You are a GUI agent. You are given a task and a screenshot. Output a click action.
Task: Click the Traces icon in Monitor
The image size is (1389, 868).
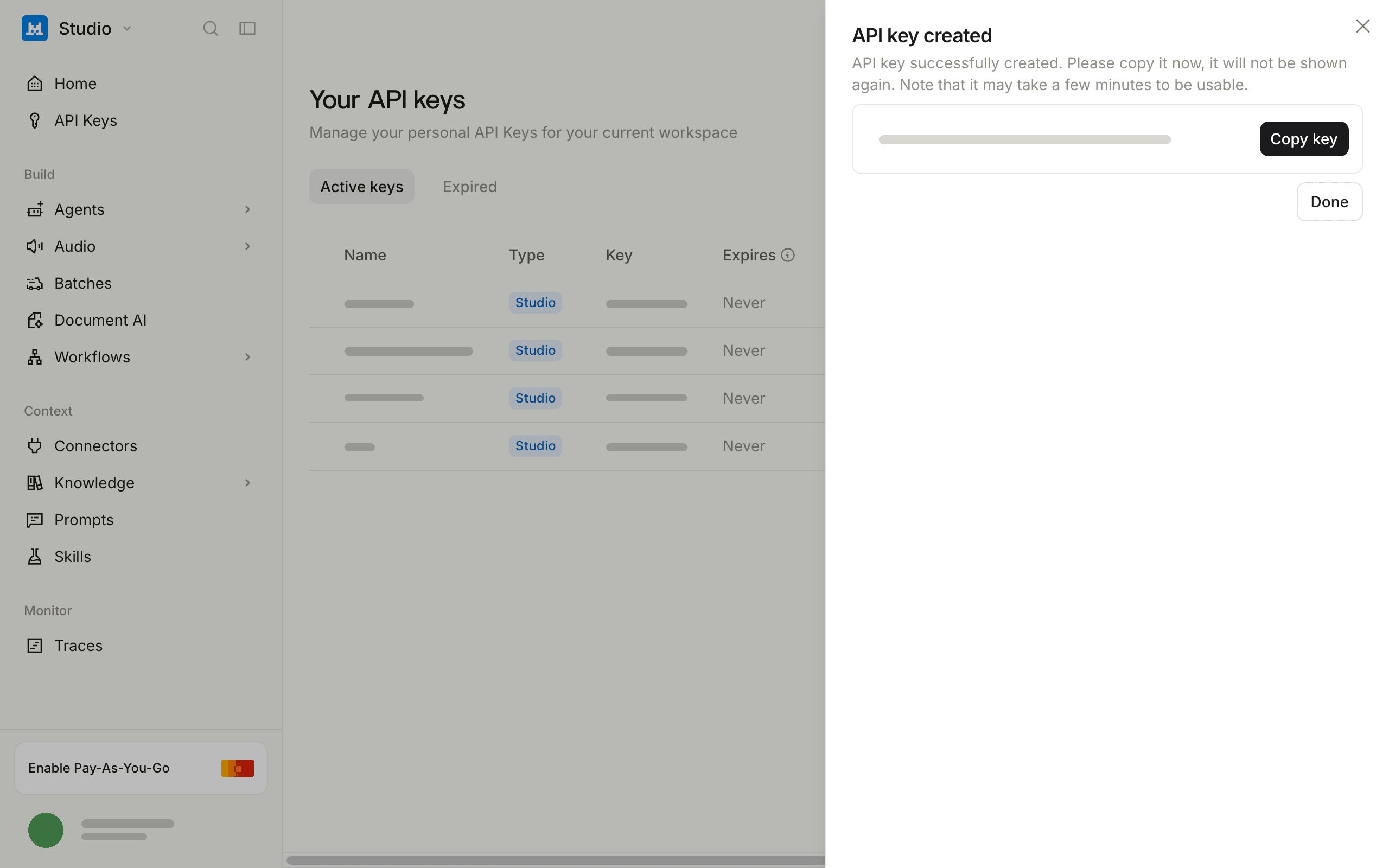coord(35,646)
